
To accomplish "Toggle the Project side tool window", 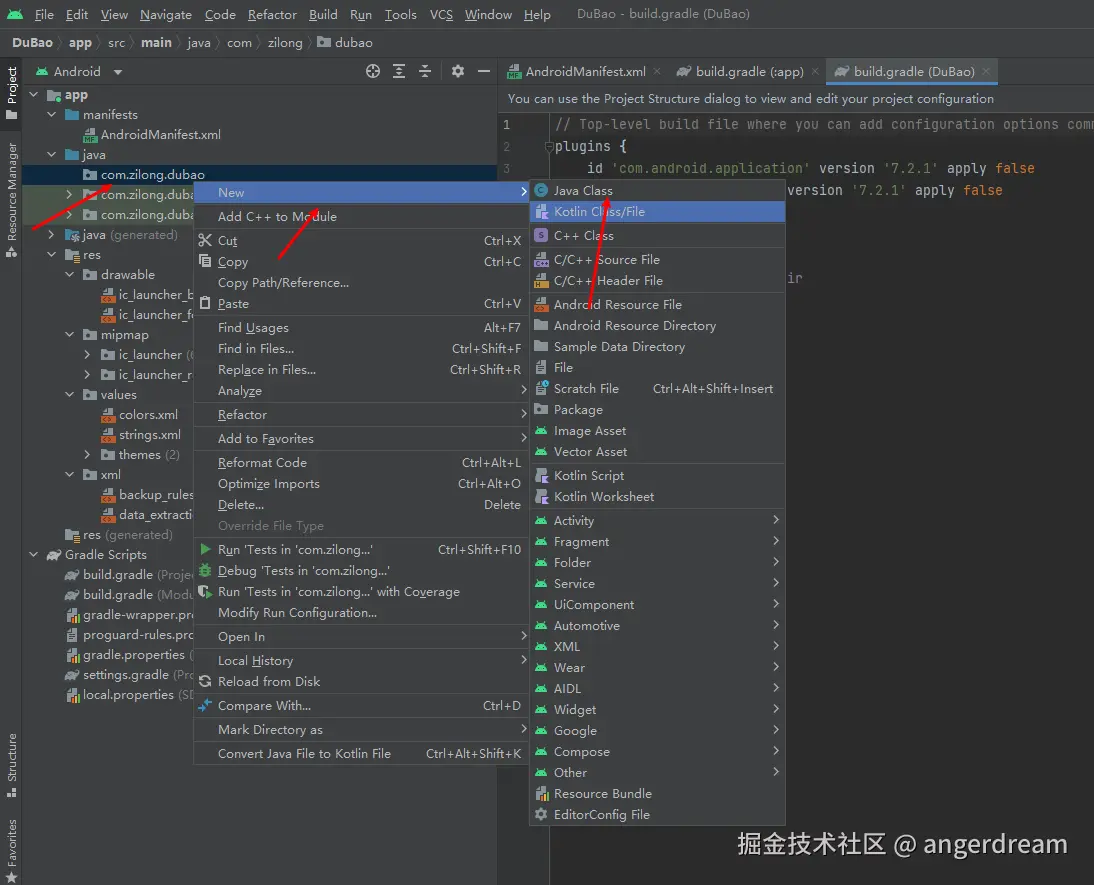I will click(11, 93).
